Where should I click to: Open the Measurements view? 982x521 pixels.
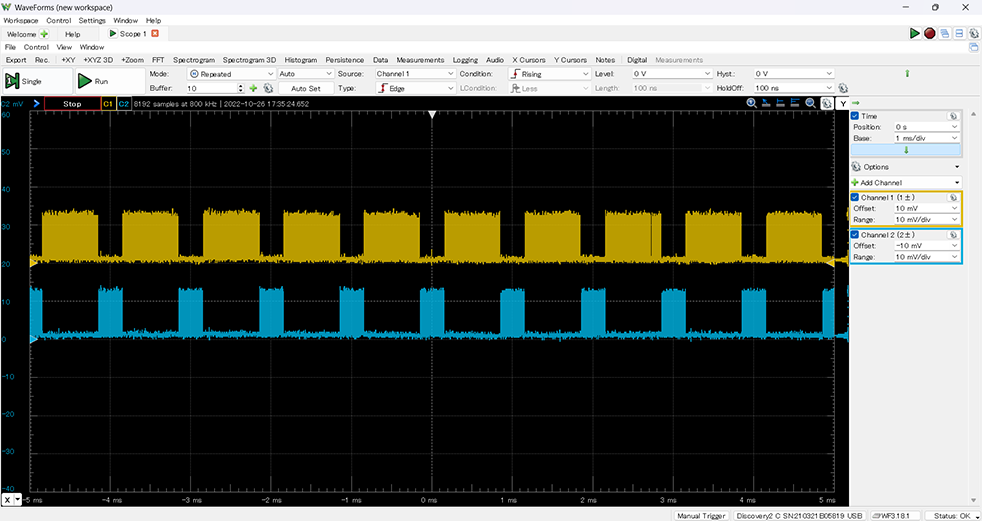click(x=420, y=60)
